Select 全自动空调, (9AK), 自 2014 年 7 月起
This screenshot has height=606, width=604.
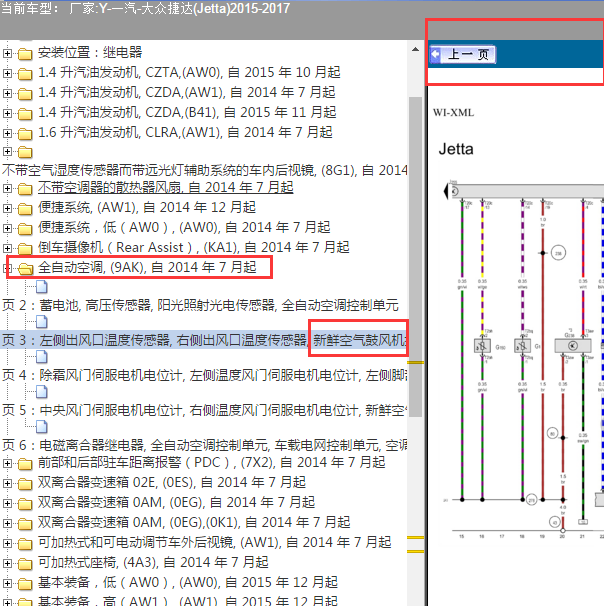[x=147, y=267]
